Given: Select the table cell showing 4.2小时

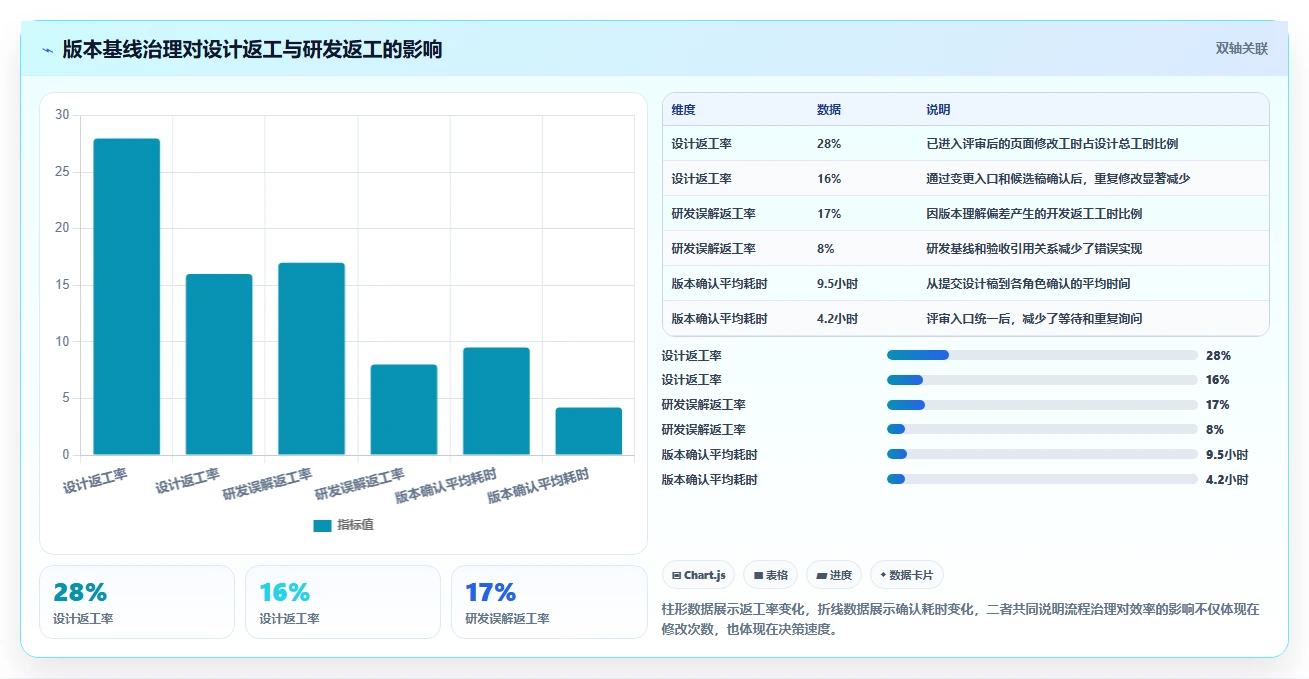Looking at the screenshot, I should [838, 319].
